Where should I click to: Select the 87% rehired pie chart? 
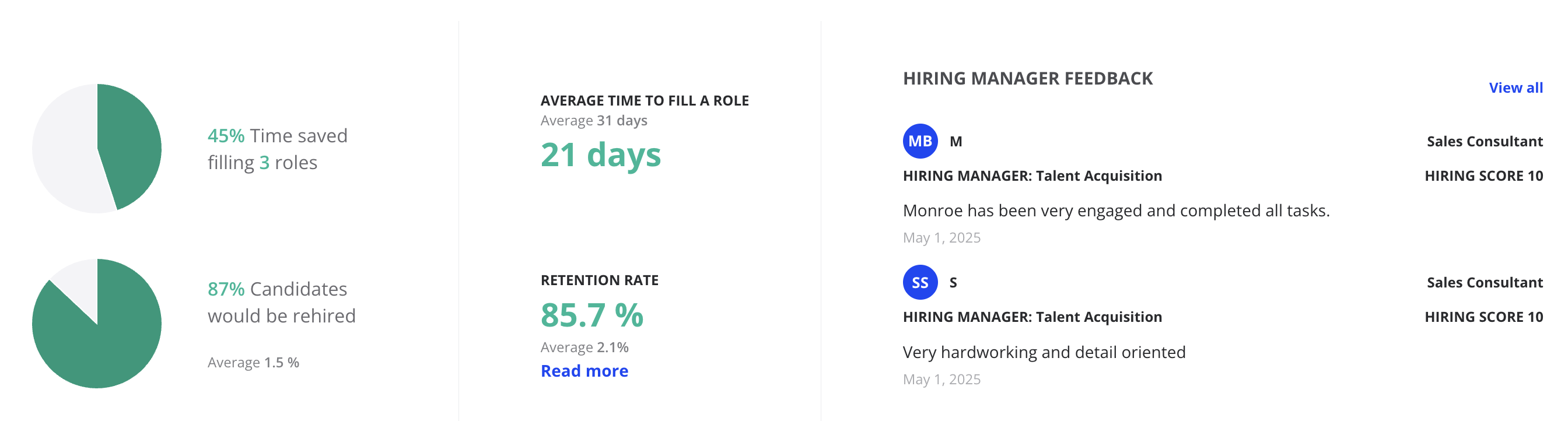pyautogui.click(x=97, y=324)
